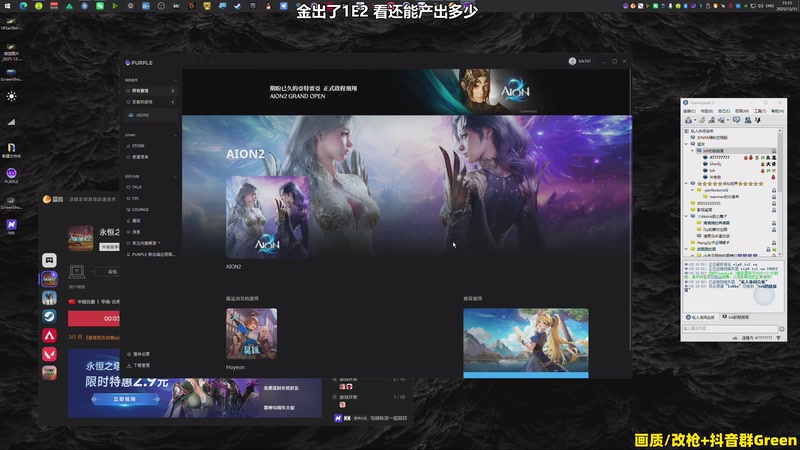This screenshot has width=800, height=450.
Task: Click the emoji button beside TeamSpeak chat input
Action: 782,329
